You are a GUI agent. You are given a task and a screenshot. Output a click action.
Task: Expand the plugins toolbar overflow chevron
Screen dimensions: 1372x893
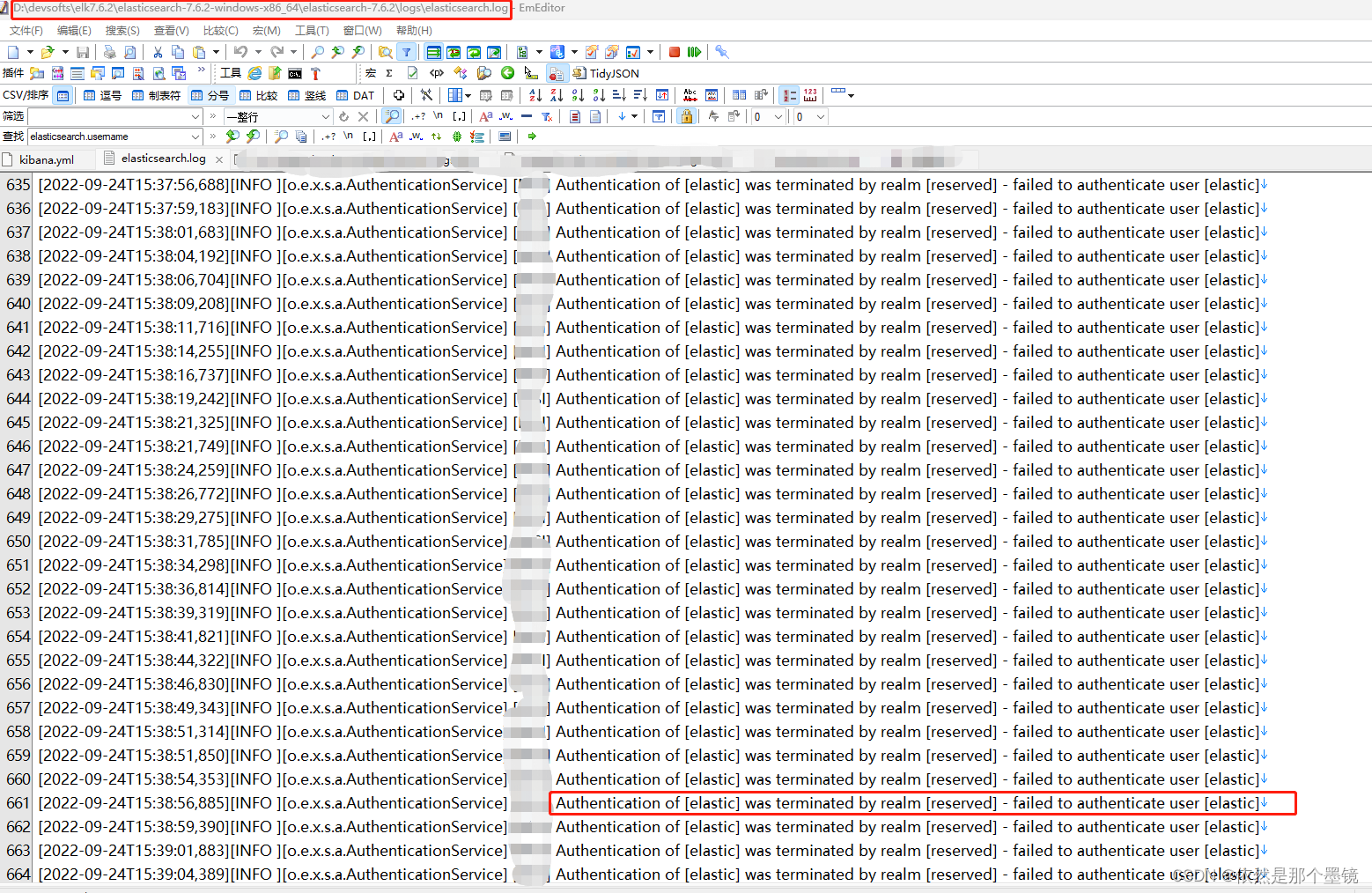tap(202, 70)
